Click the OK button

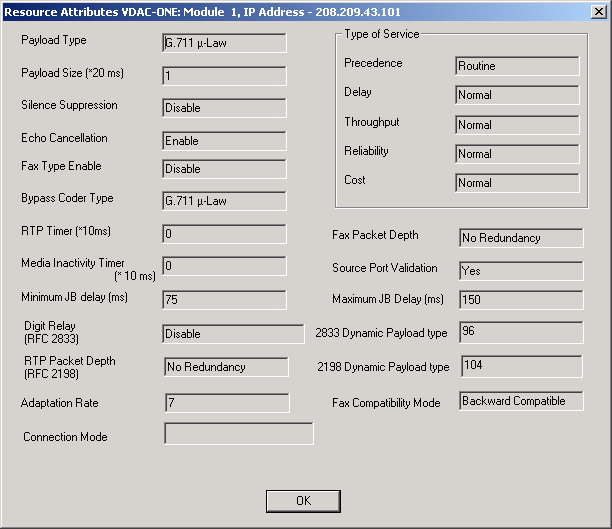point(304,500)
